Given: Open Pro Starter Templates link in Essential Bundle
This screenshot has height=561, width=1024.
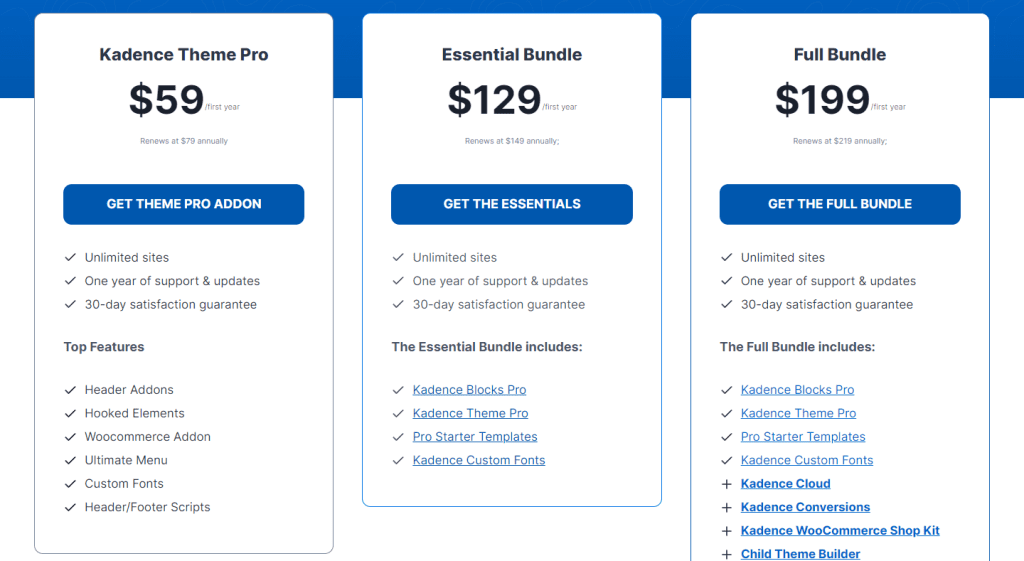Looking at the screenshot, I should pyautogui.click(x=475, y=437).
